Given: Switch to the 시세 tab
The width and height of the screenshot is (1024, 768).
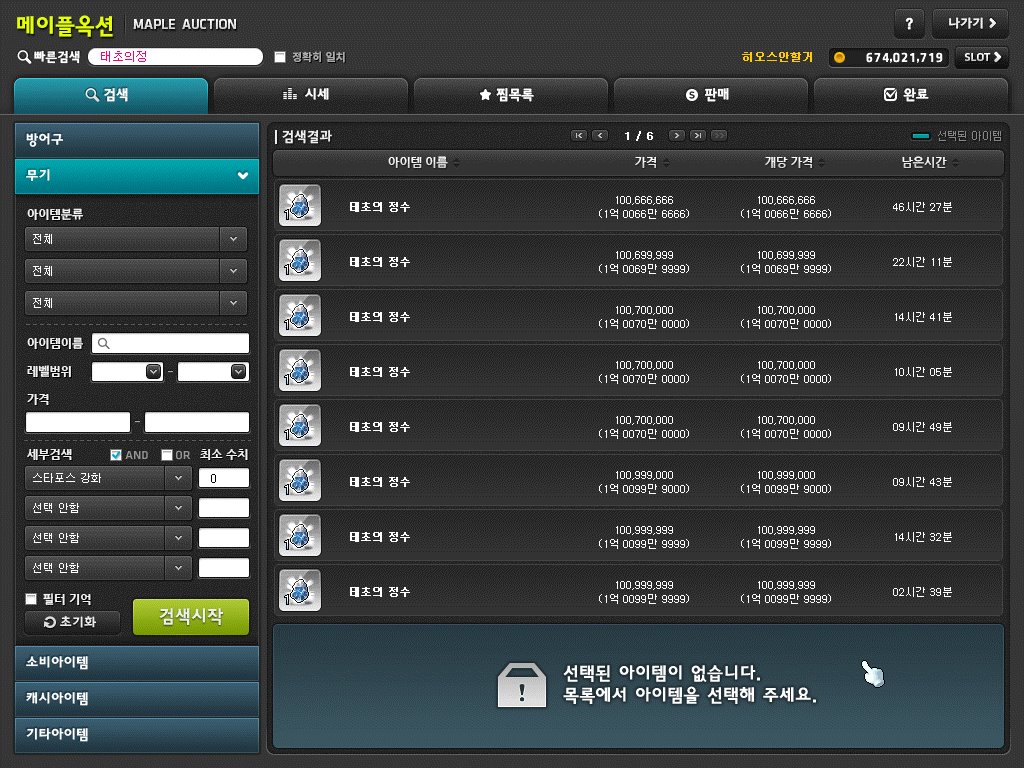Looking at the screenshot, I should [311, 95].
